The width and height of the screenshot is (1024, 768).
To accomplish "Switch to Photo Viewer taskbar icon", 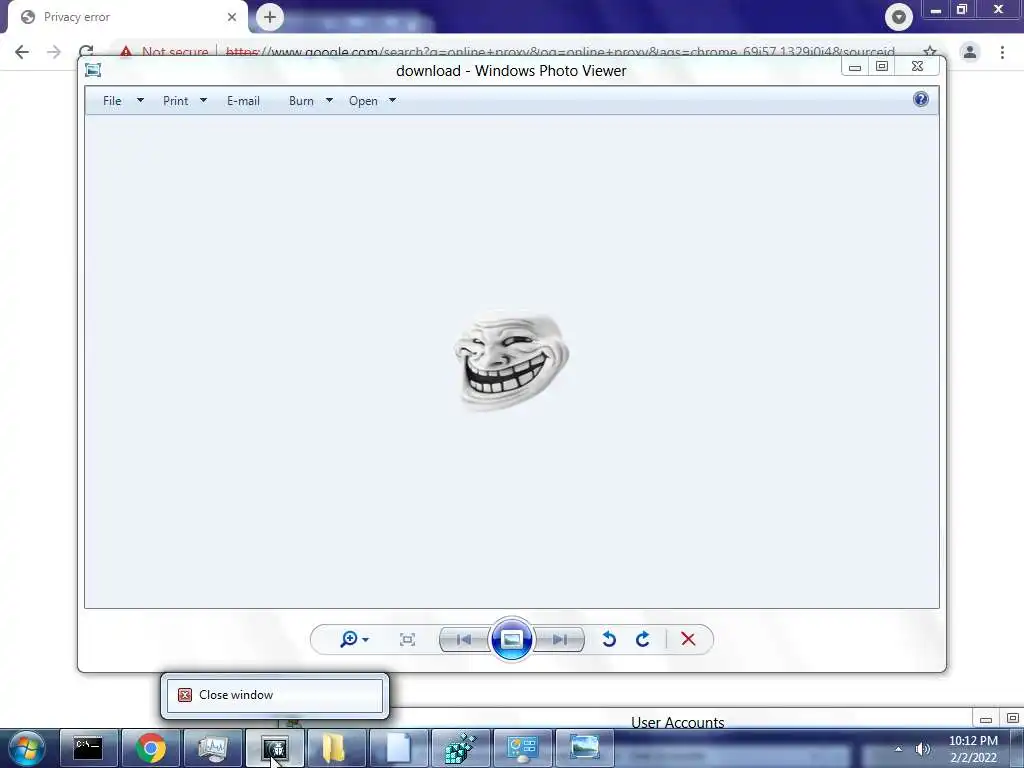I will pyautogui.click(x=584, y=748).
